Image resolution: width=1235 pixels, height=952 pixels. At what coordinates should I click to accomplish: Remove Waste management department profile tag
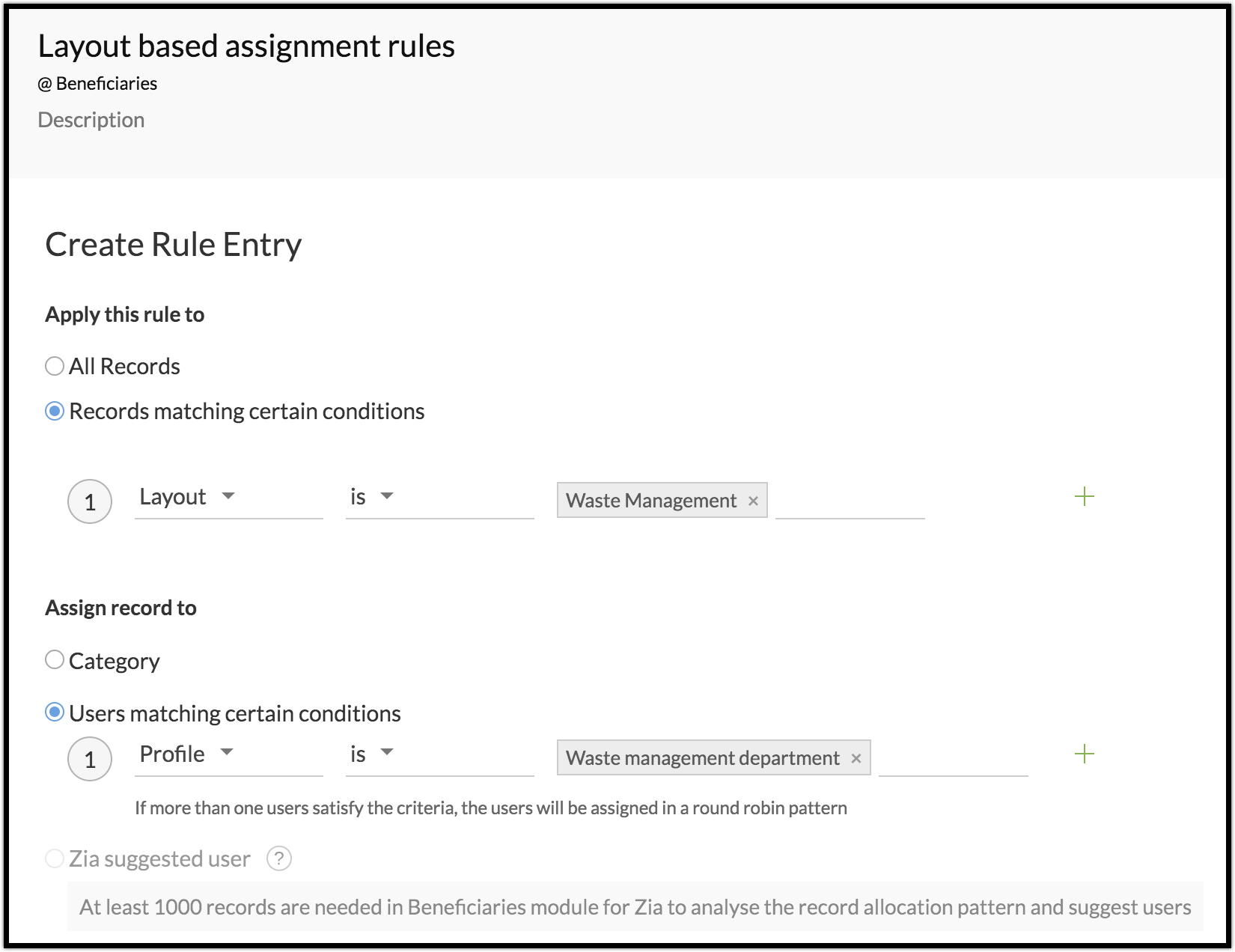(x=856, y=759)
